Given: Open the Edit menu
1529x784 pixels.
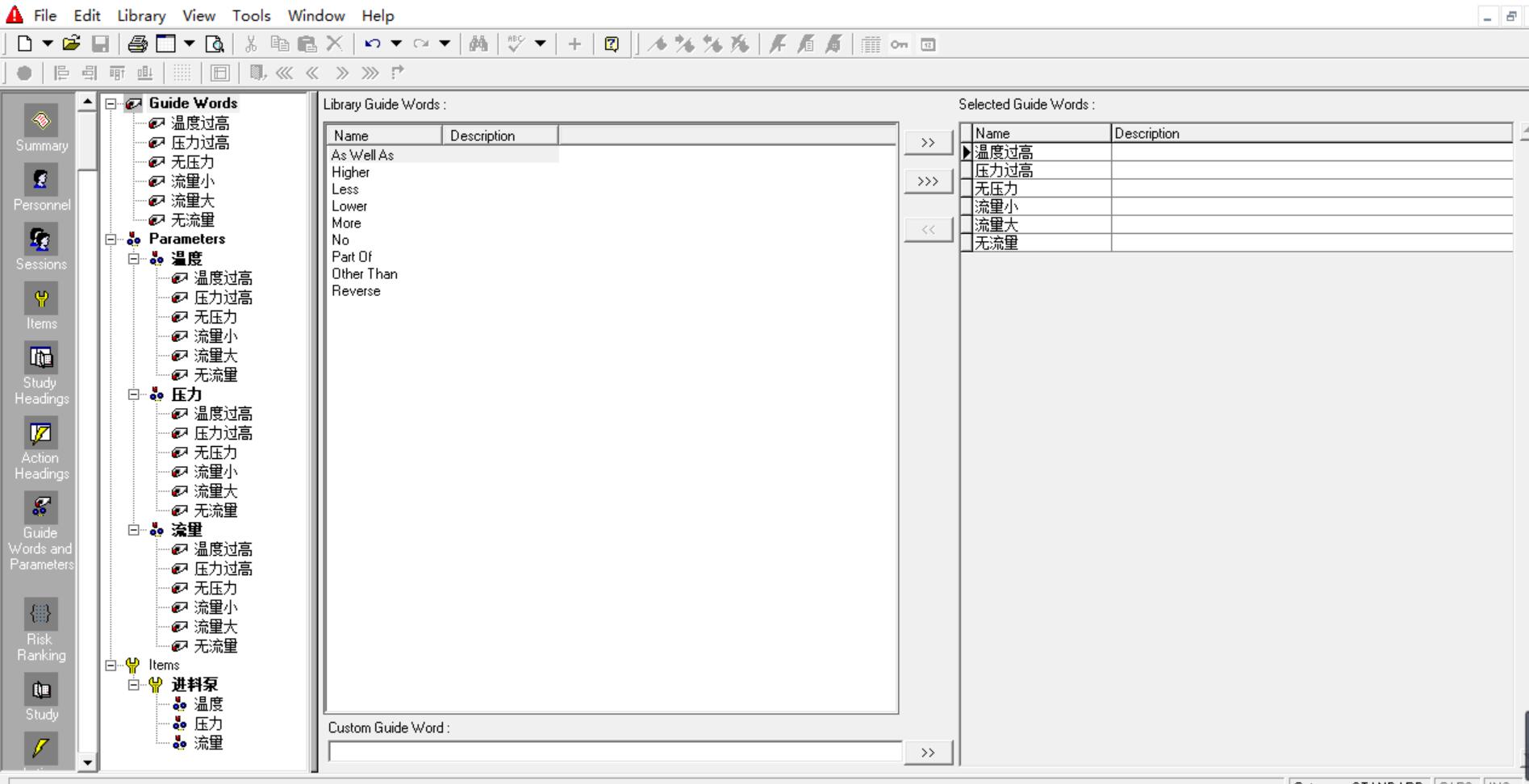Looking at the screenshot, I should coord(87,15).
